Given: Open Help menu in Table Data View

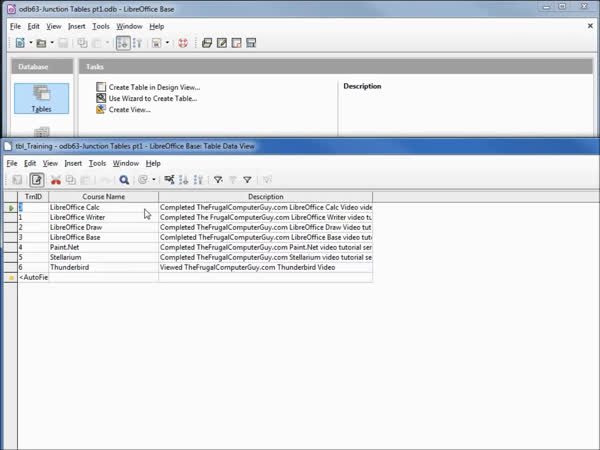Looking at the screenshot, I should (x=153, y=163).
